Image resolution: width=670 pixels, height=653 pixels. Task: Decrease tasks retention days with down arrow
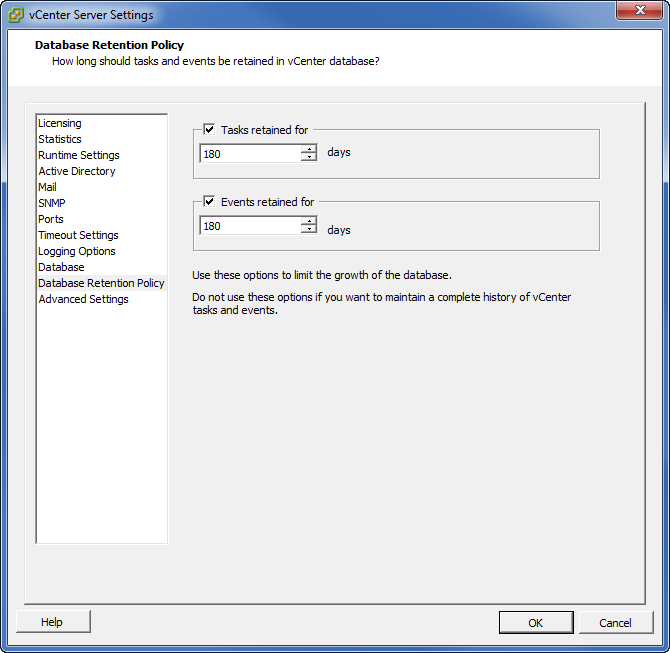click(x=309, y=157)
